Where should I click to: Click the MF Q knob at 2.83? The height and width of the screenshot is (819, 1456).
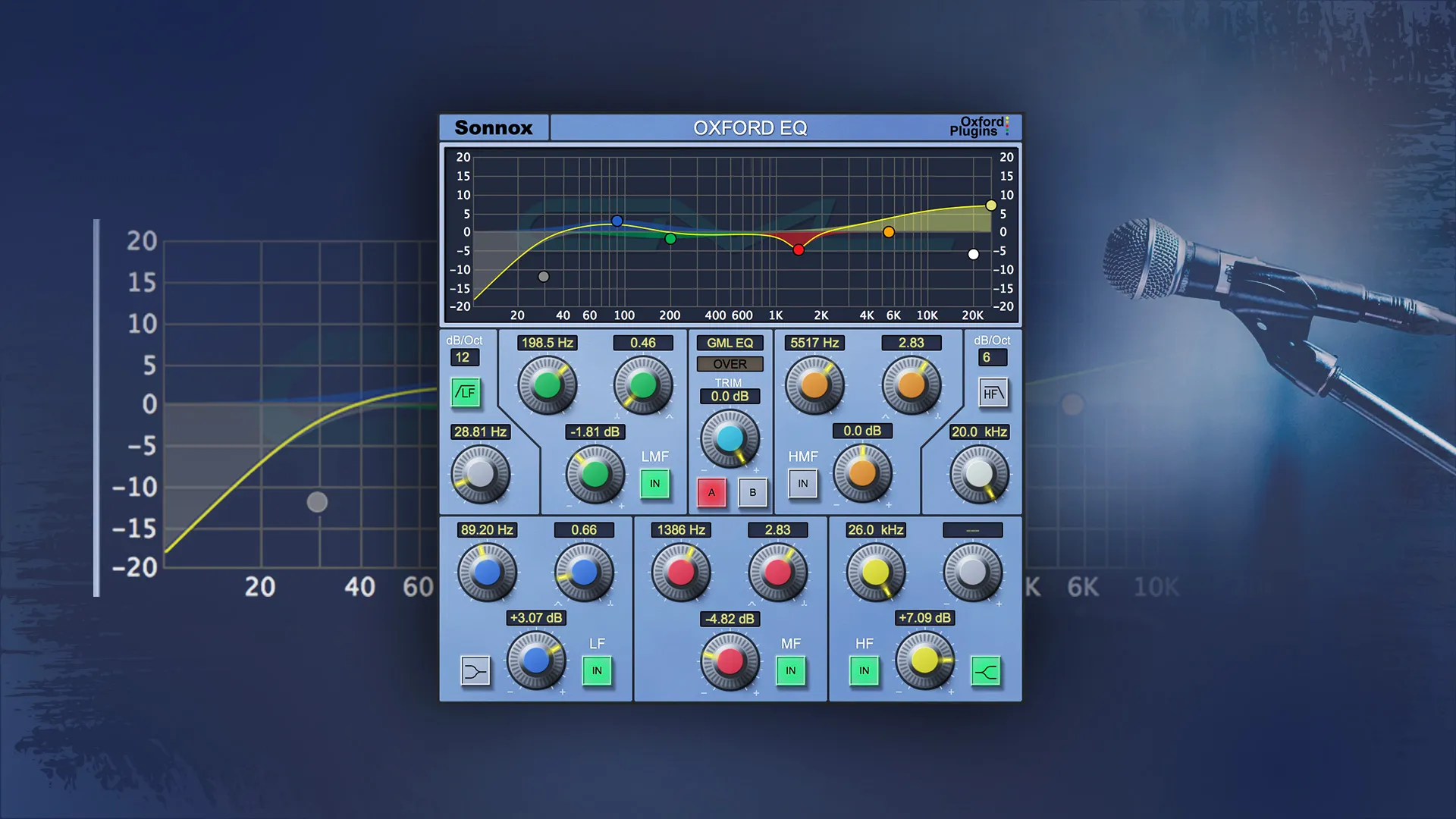click(777, 573)
